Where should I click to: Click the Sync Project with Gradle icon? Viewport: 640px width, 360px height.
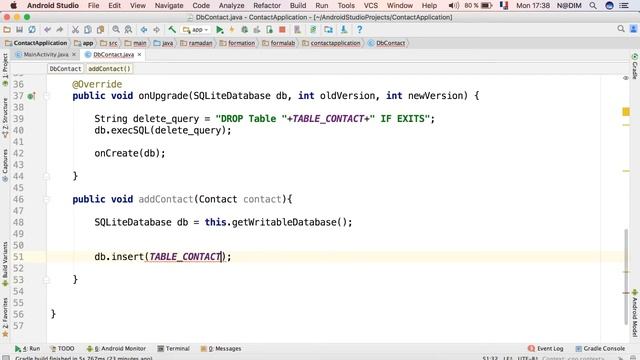pyautogui.click(x=313, y=29)
